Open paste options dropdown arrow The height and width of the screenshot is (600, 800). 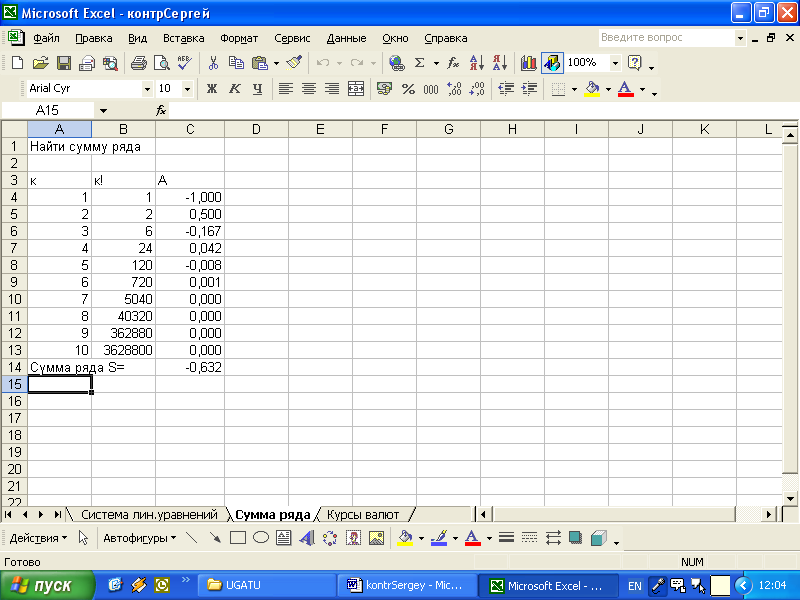pos(276,63)
